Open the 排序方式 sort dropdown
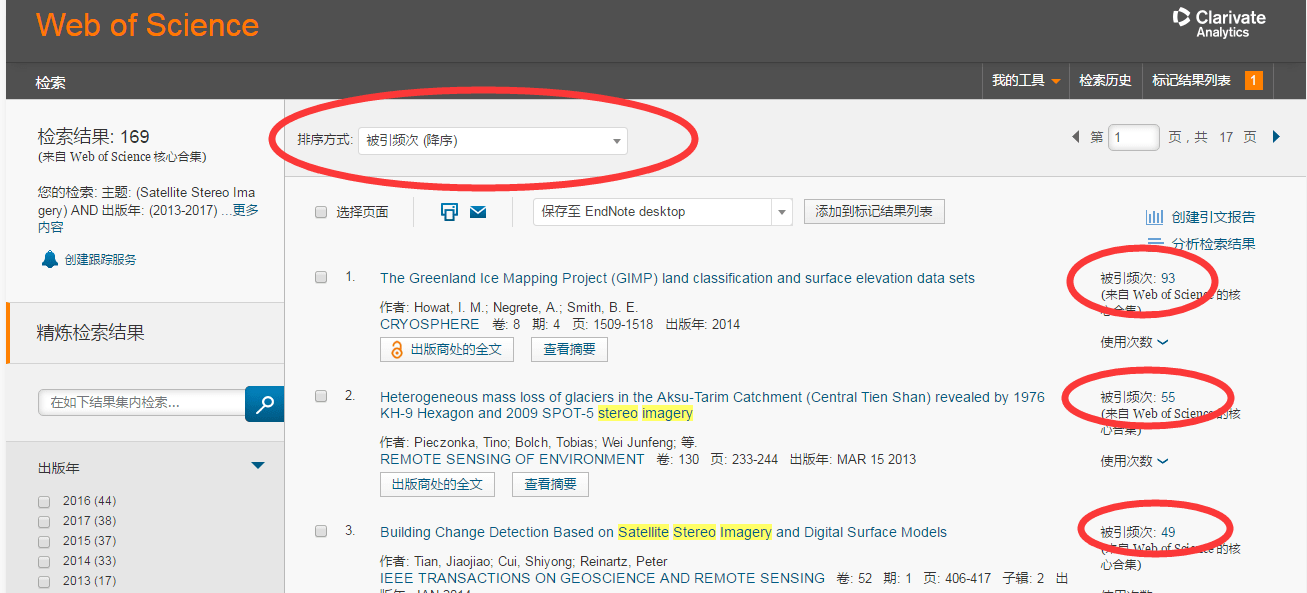This screenshot has height=593, width=1307. point(493,141)
